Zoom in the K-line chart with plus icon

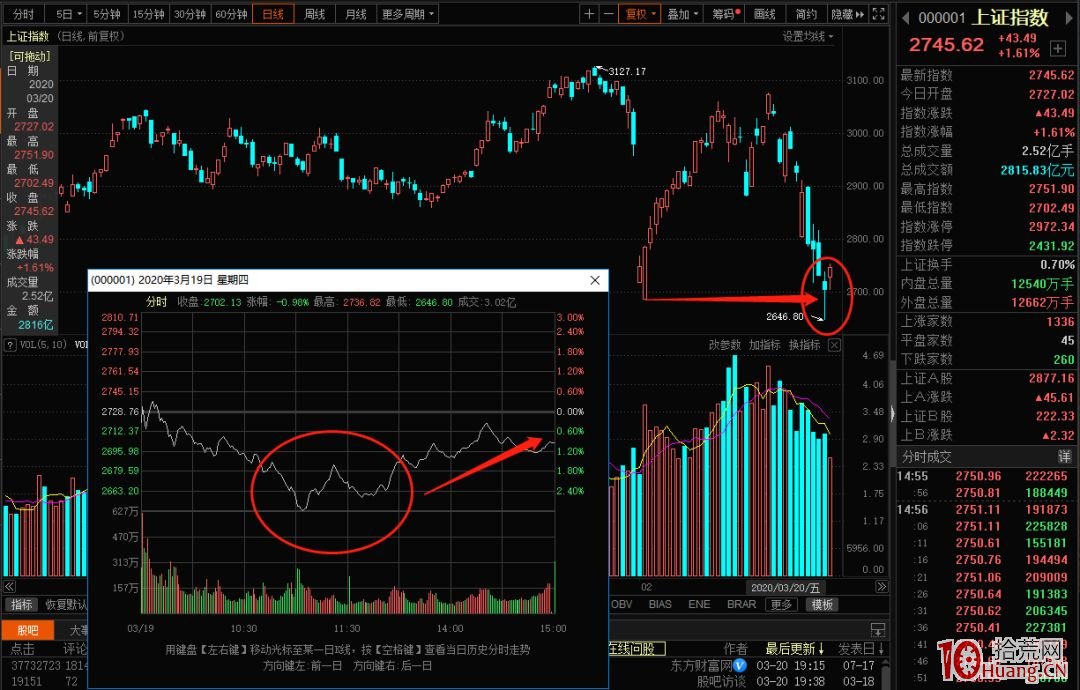click(x=589, y=14)
